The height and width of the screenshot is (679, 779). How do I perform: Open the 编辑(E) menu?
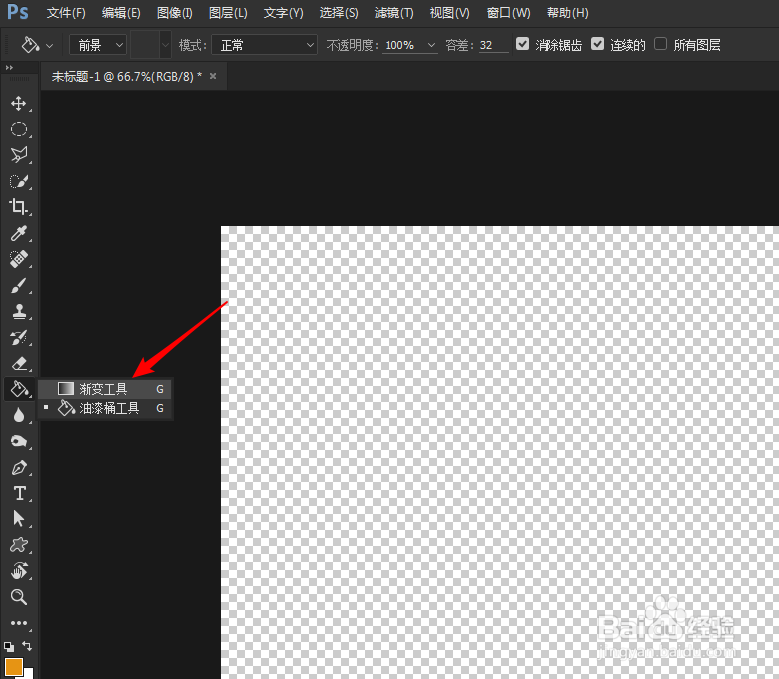click(x=121, y=13)
